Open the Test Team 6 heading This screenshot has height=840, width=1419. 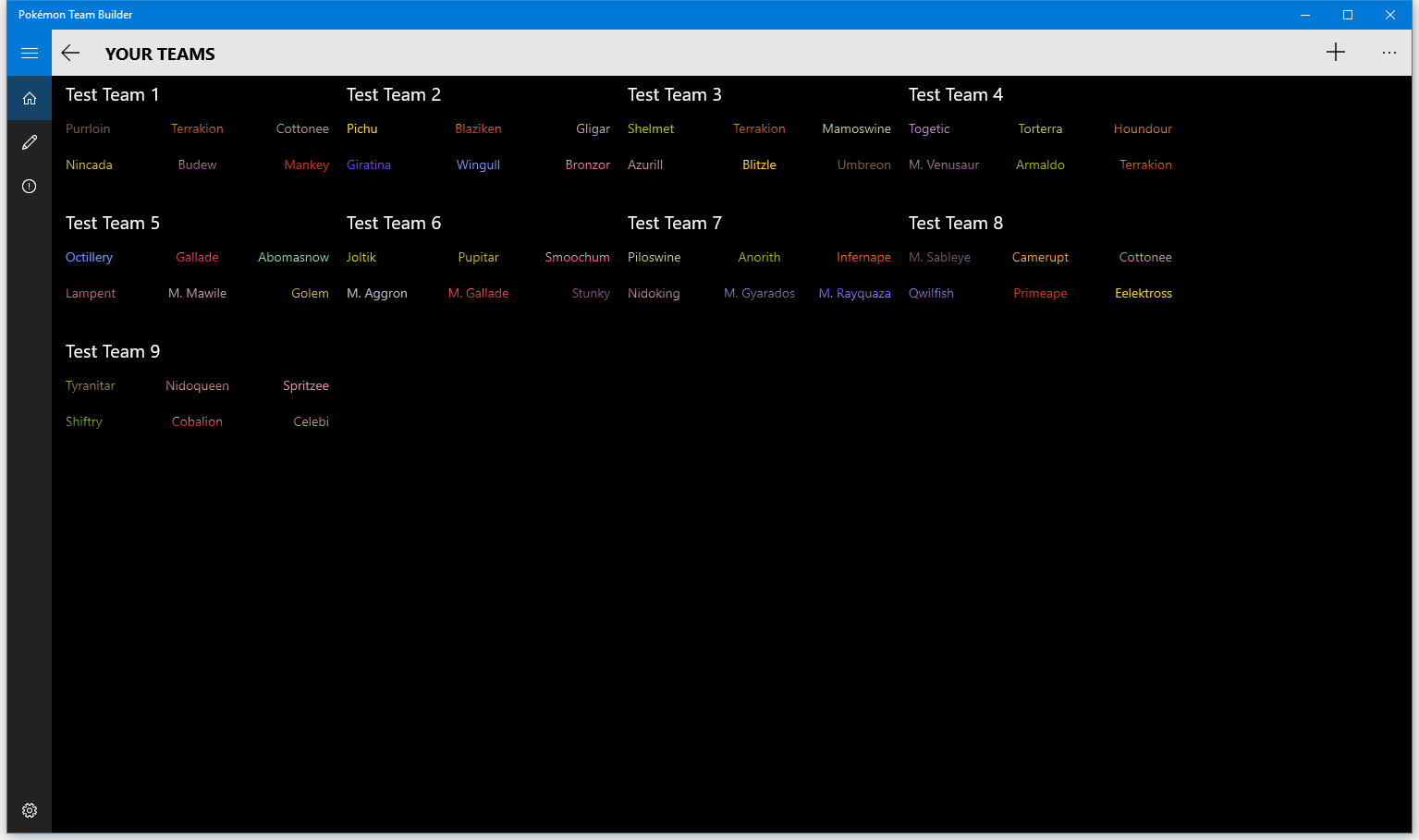click(x=394, y=223)
